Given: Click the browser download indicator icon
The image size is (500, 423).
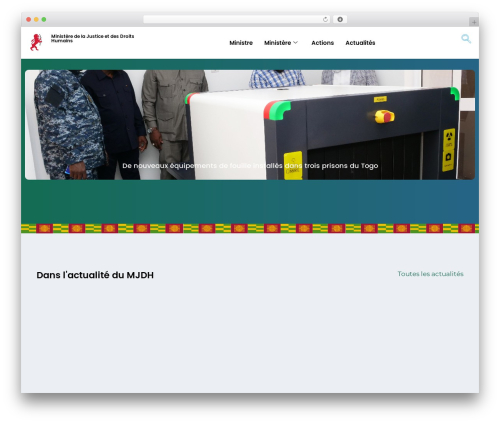Looking at the screenshot, I should click(340, 20).
